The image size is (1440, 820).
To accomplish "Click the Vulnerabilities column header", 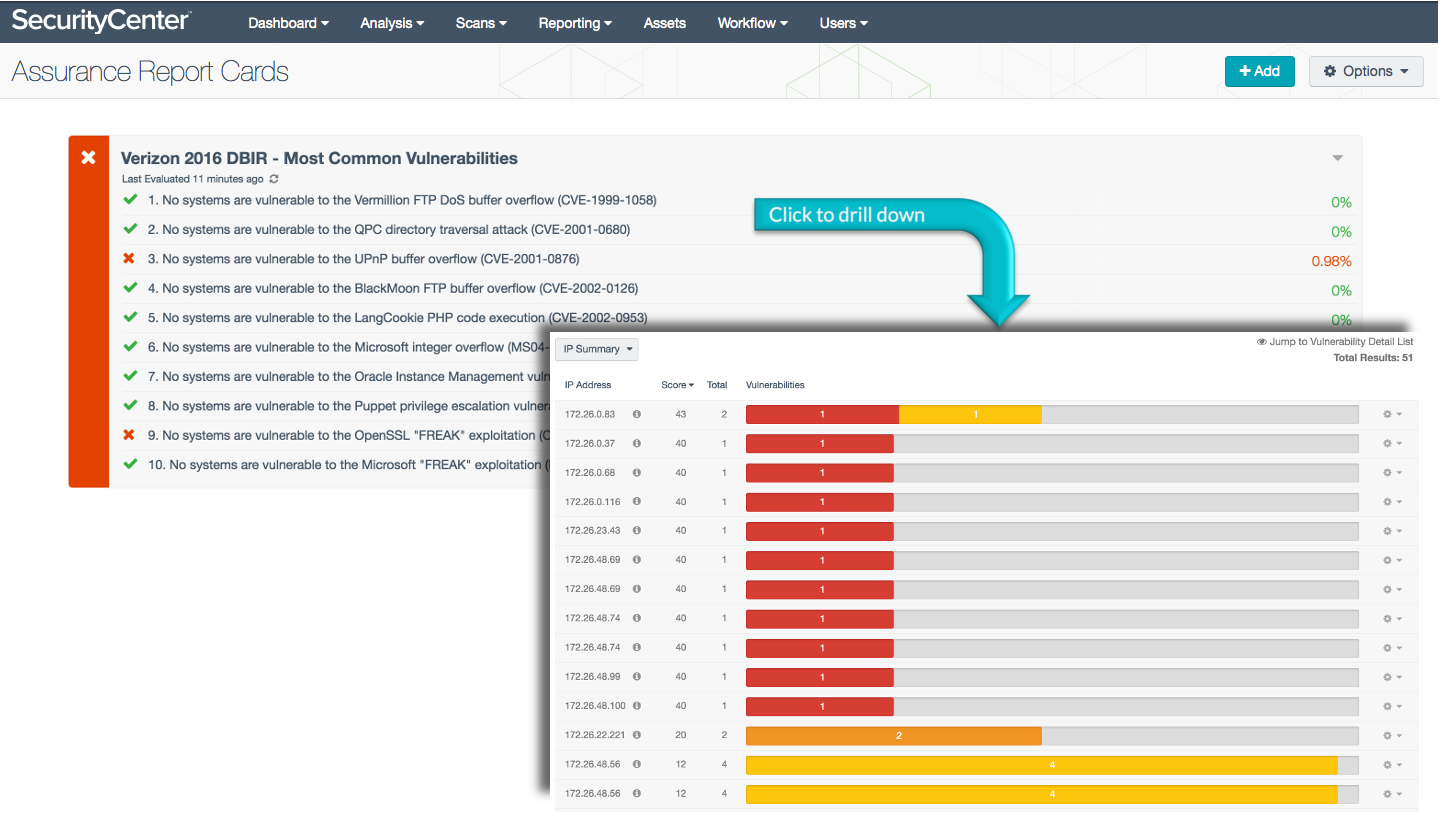I will [775, 385].
